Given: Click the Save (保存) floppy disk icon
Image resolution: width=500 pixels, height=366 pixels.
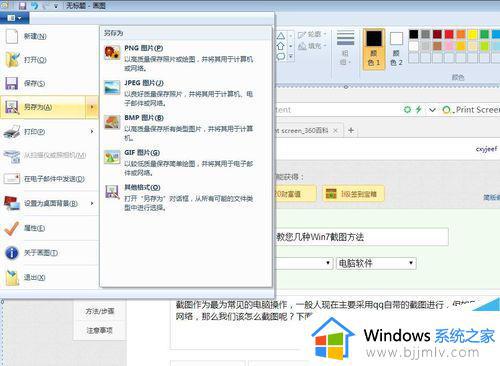Looking at the screenshot, I should coord(12,83).
